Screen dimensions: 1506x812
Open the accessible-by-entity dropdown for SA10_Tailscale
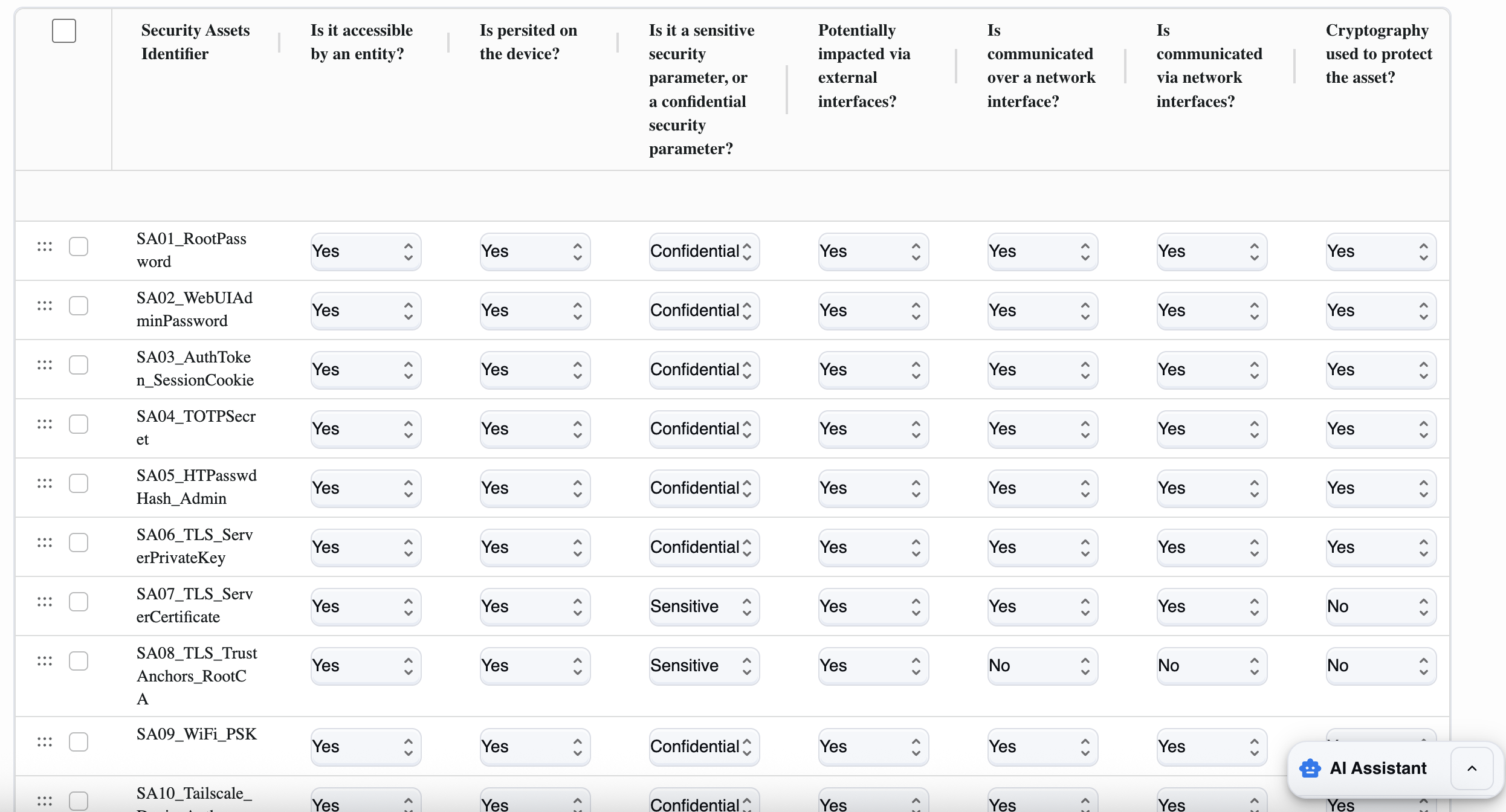click(365, 804)
